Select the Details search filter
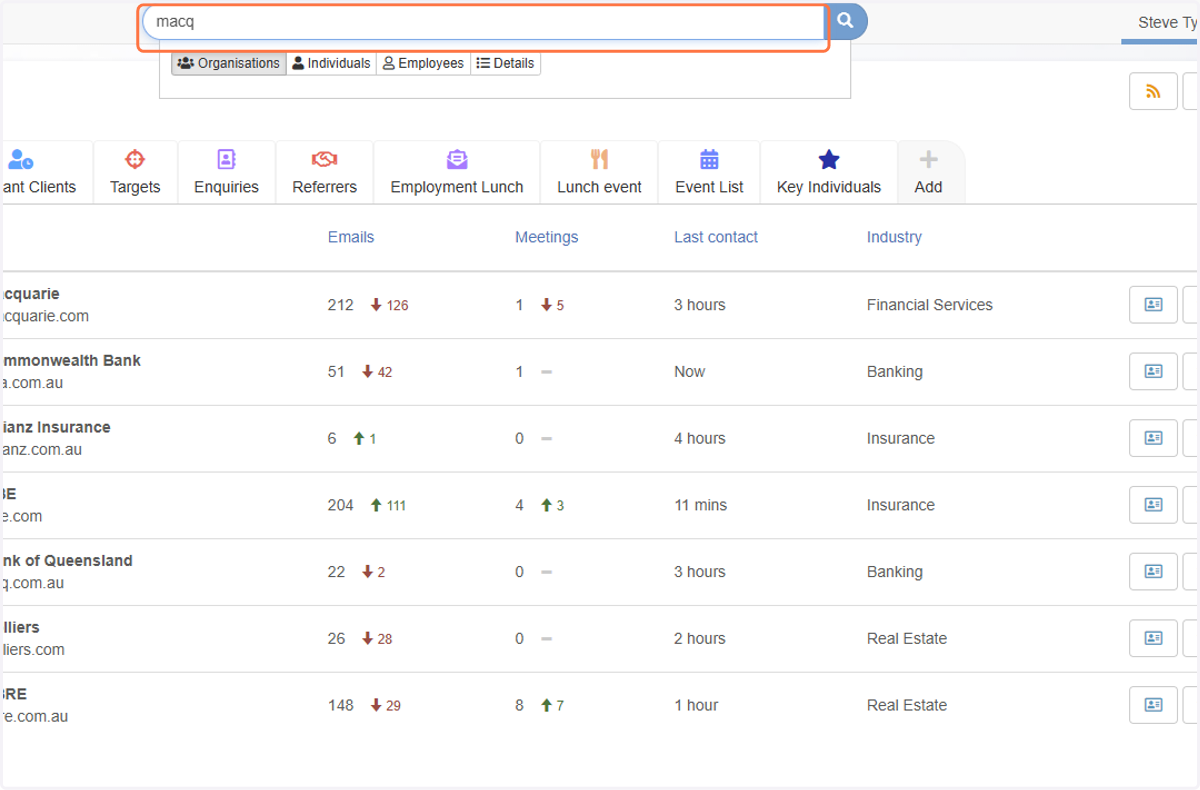Image resolution: width=1200 pixels, height=790 pixels. click(505, 63)
